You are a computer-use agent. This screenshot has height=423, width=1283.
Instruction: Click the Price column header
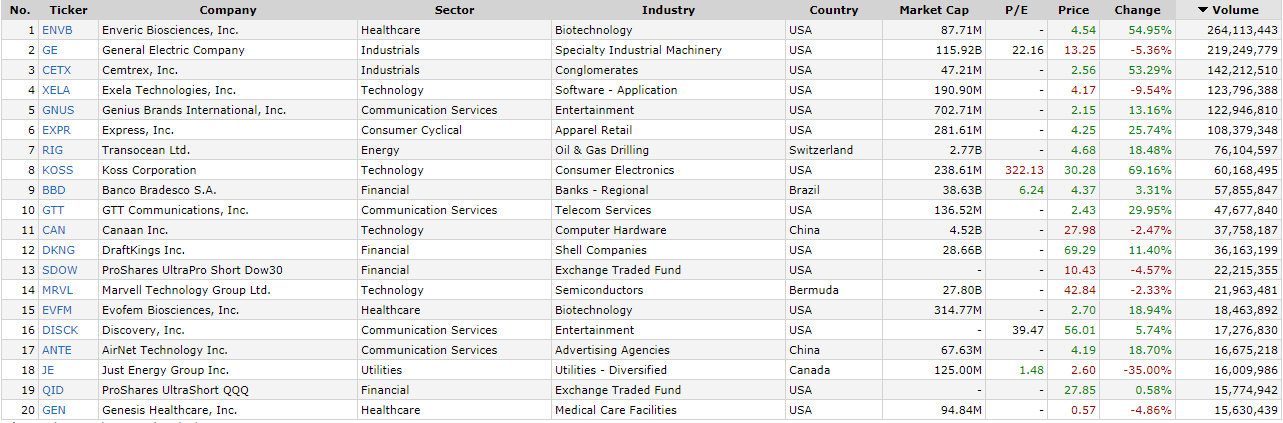1074,10
